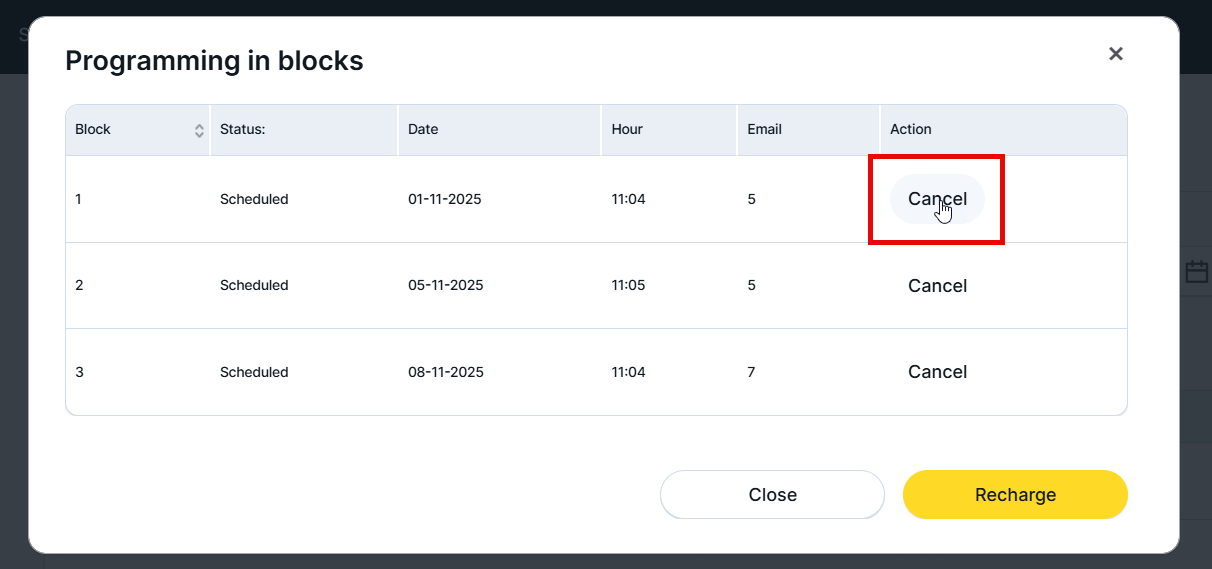Click the Block column header
The image size is (1212, 569).
[x=94, y=130]
